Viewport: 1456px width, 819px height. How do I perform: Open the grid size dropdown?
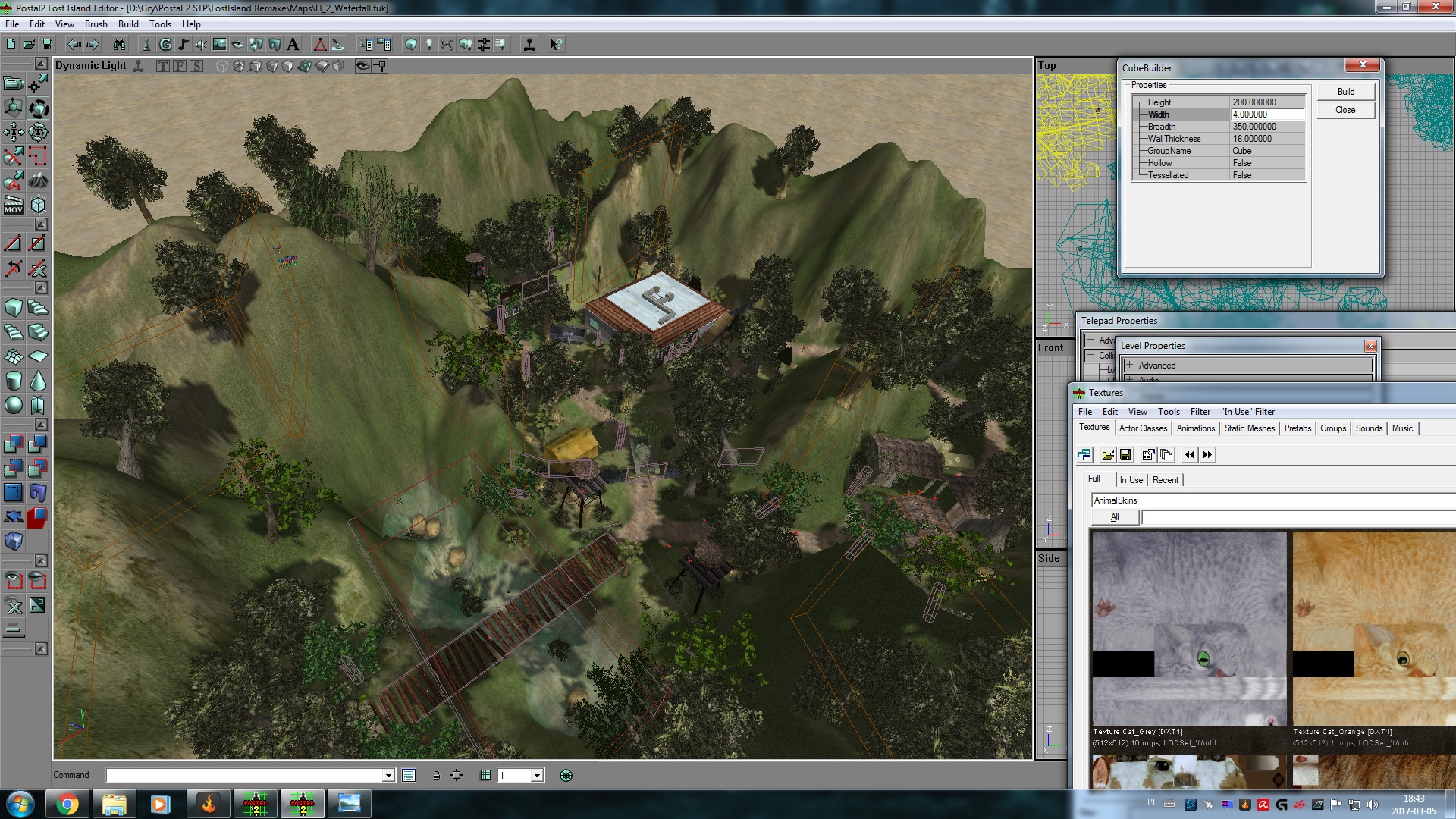click(537, 776)
